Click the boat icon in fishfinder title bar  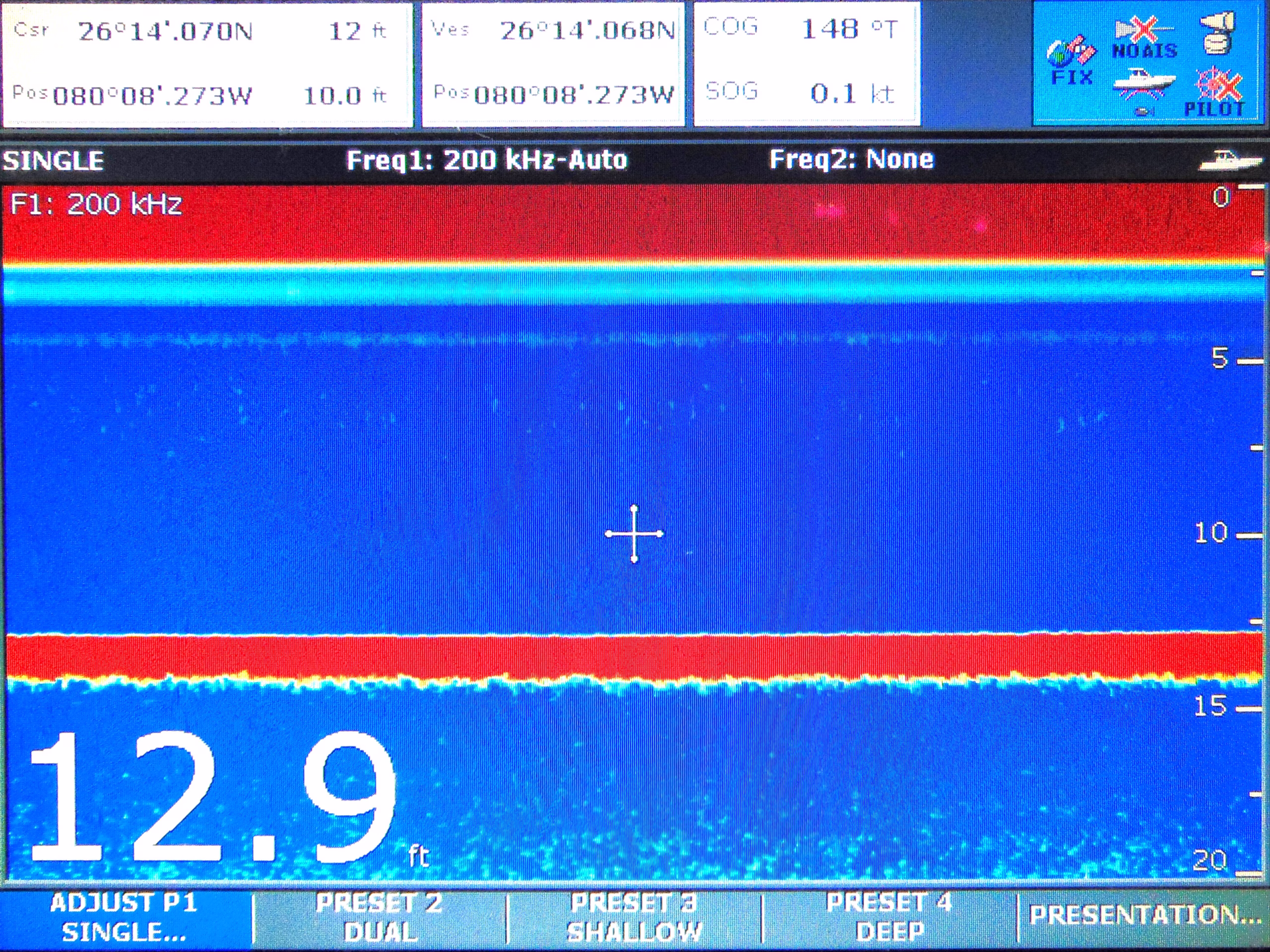[x=1231, y=160]
